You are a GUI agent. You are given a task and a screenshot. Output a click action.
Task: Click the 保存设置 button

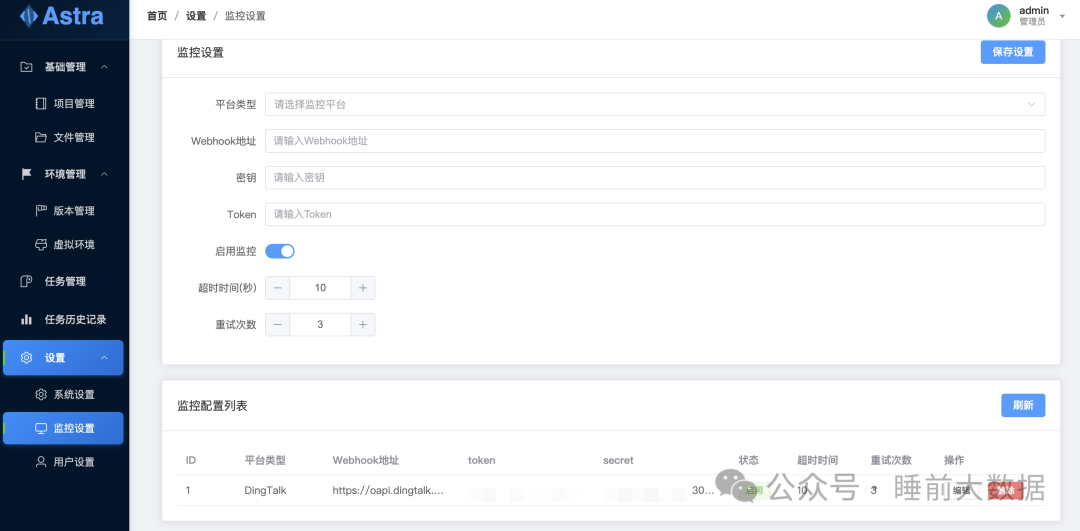[x=1012, y=52]
